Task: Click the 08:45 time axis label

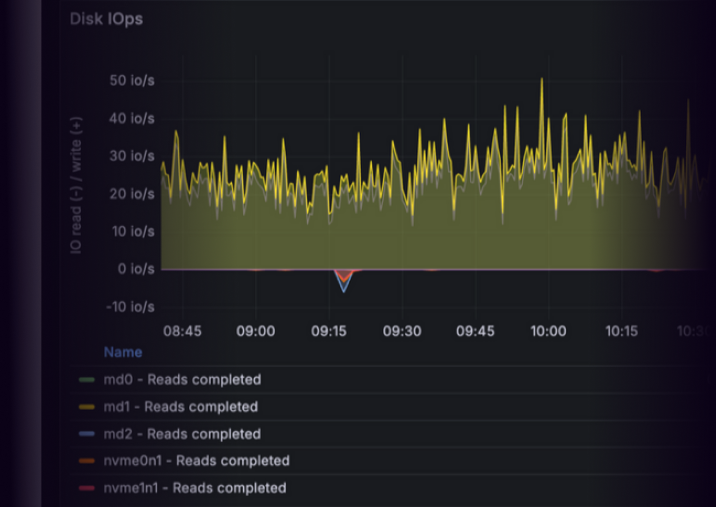Action: [x=182, y=331]
